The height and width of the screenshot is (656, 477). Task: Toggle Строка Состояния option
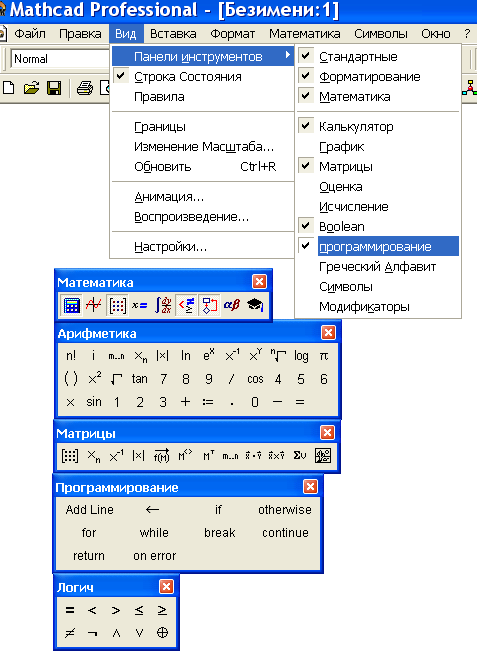coord(203,77)
